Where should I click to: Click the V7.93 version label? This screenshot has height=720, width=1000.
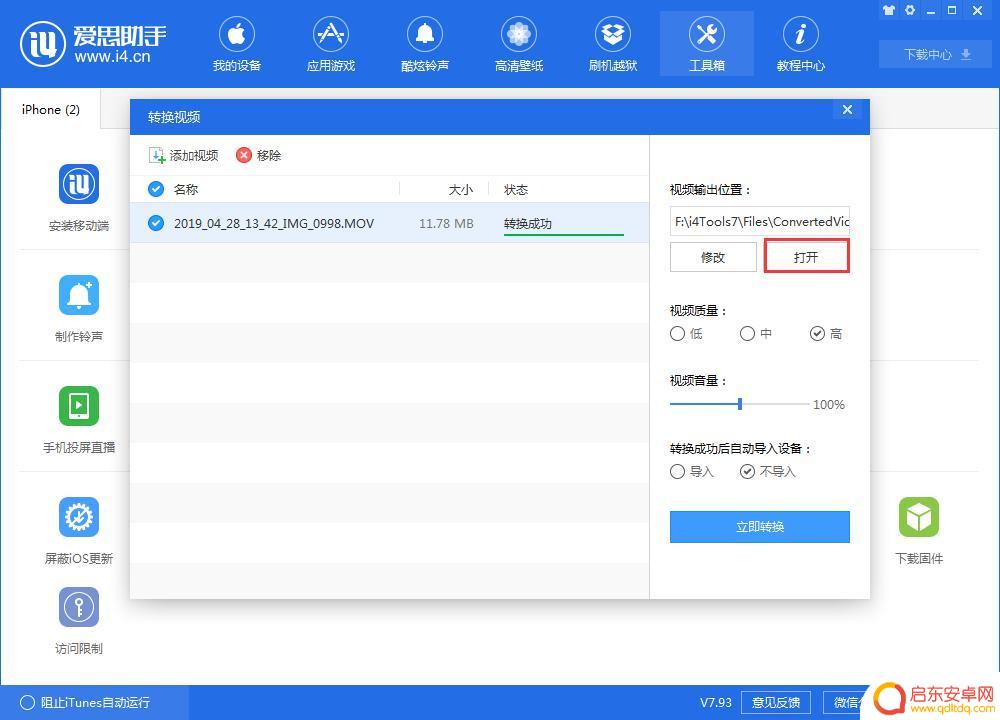[x=716, y=703]
